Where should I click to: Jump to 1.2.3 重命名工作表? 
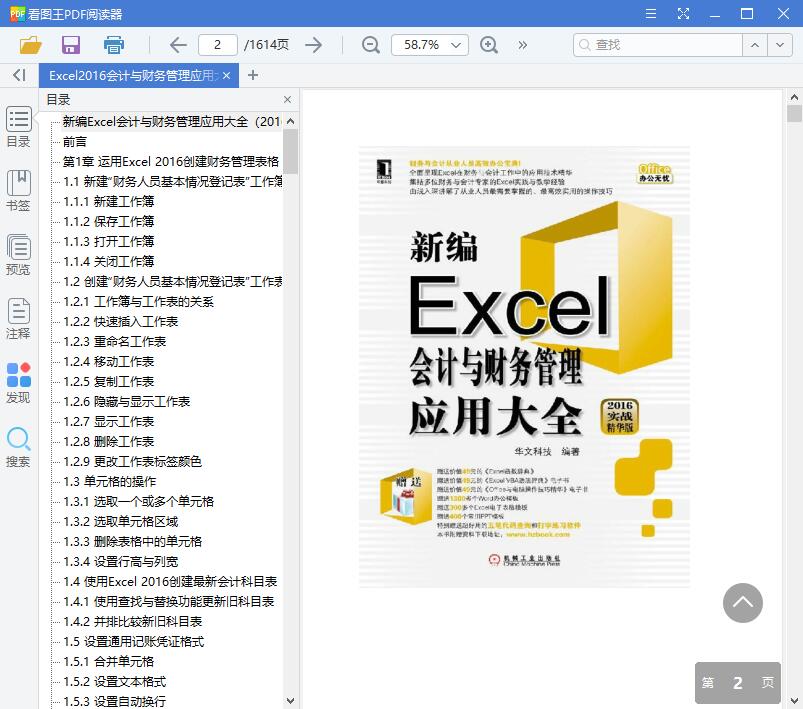pos(115,341)
